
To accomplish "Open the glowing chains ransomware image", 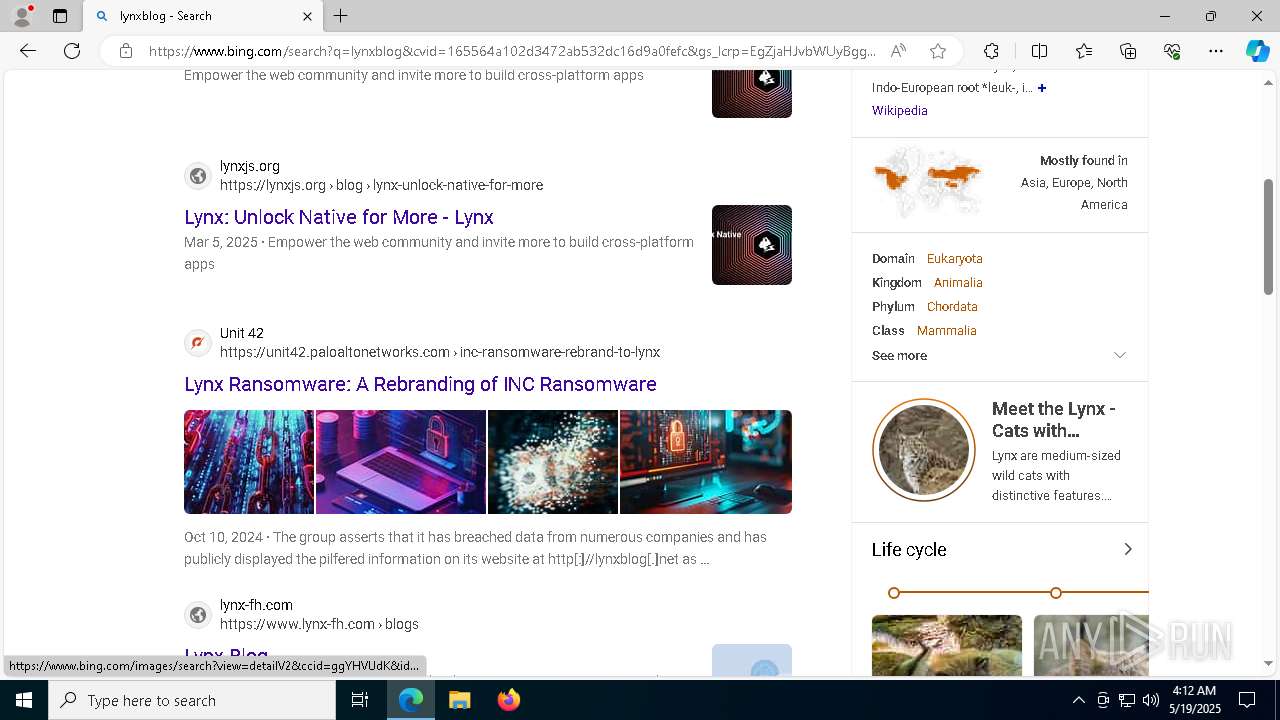I will (x=249, y=462).
